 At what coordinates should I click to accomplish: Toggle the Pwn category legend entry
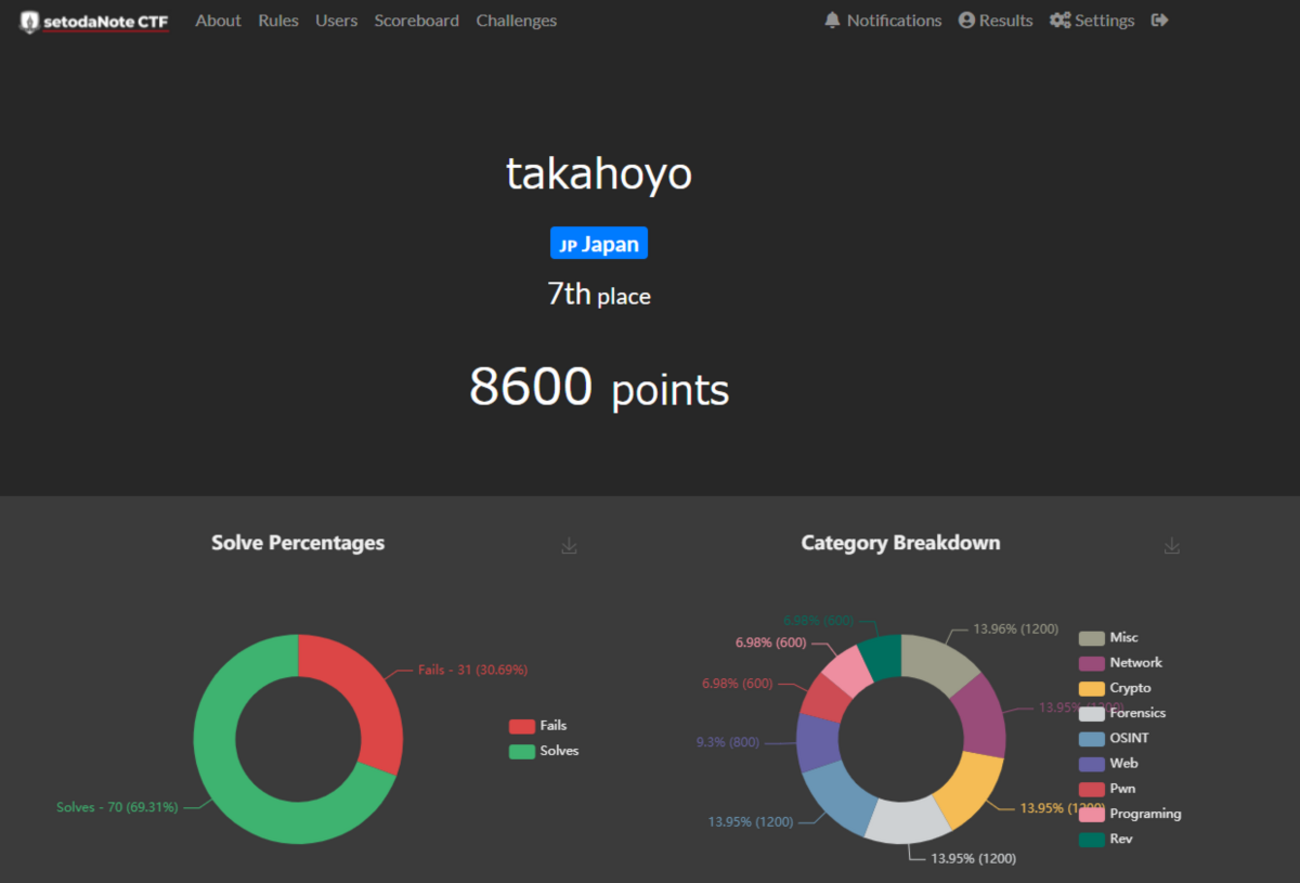pyautogui.click(x=1107, y=789)
